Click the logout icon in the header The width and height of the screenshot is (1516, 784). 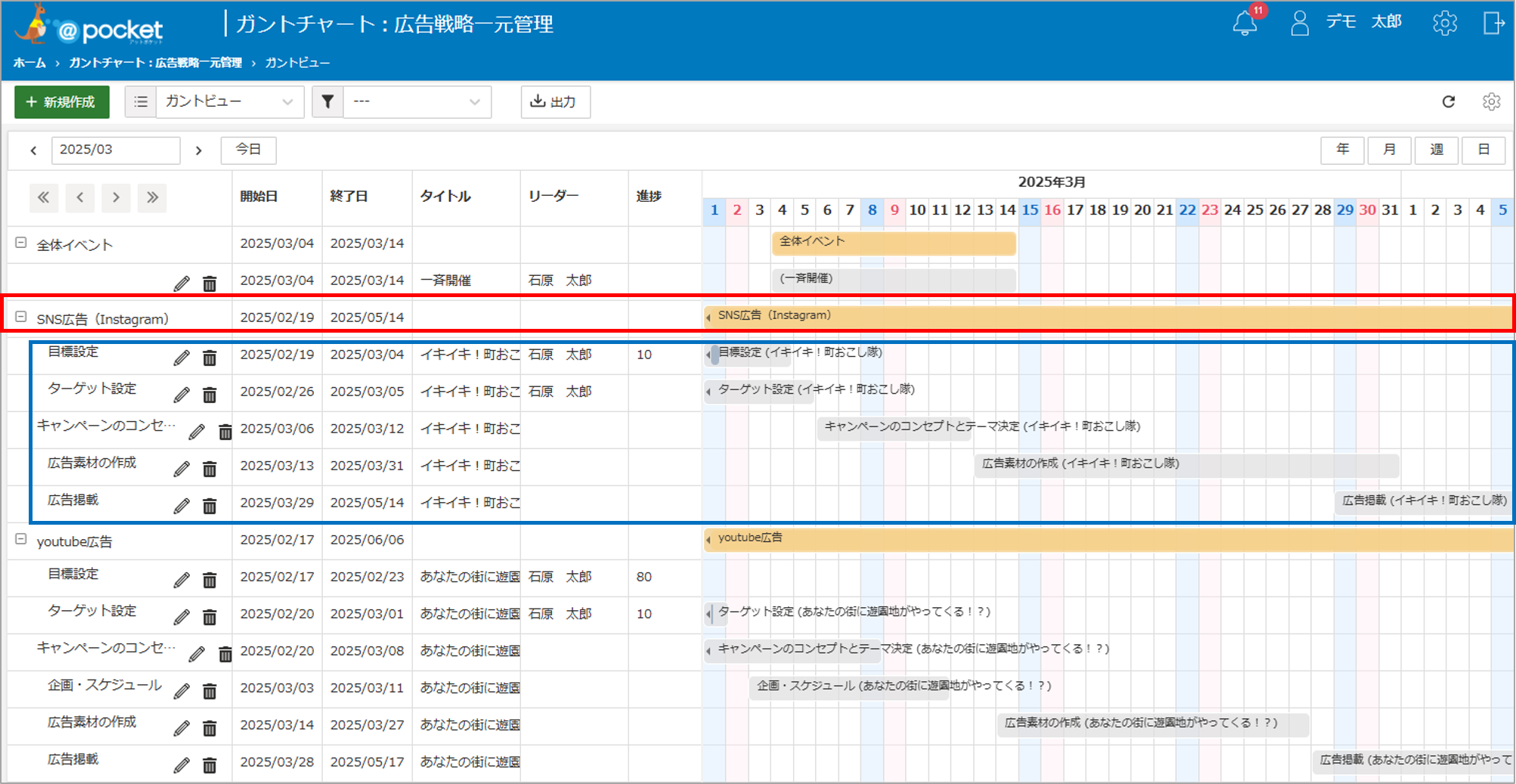[1493, 23]
